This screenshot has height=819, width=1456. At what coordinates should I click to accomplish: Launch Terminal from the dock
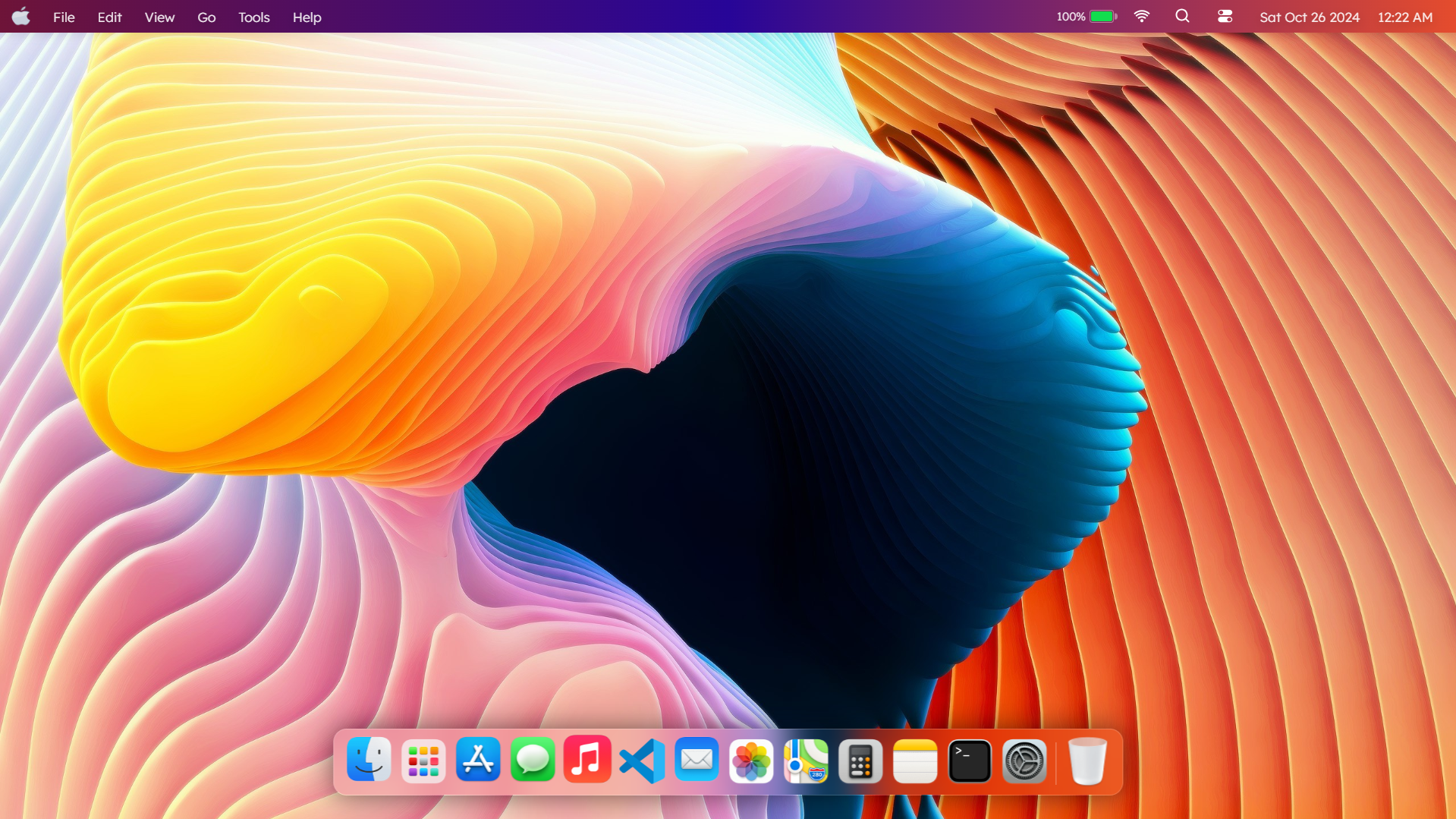(x=970, y=760)
